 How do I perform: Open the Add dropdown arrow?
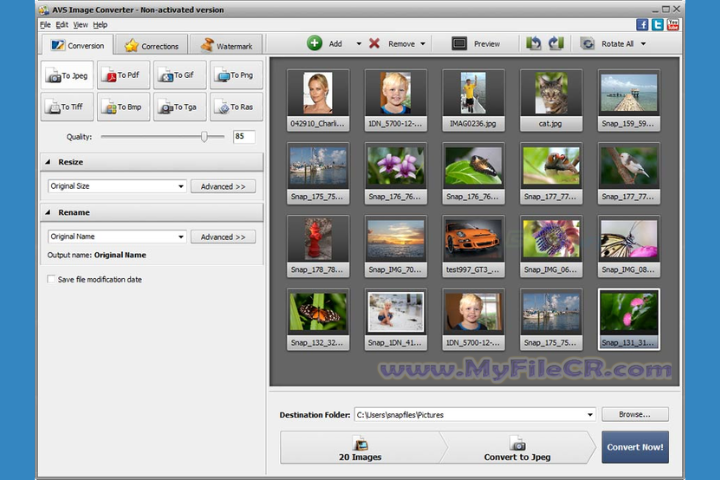(359, 44)
